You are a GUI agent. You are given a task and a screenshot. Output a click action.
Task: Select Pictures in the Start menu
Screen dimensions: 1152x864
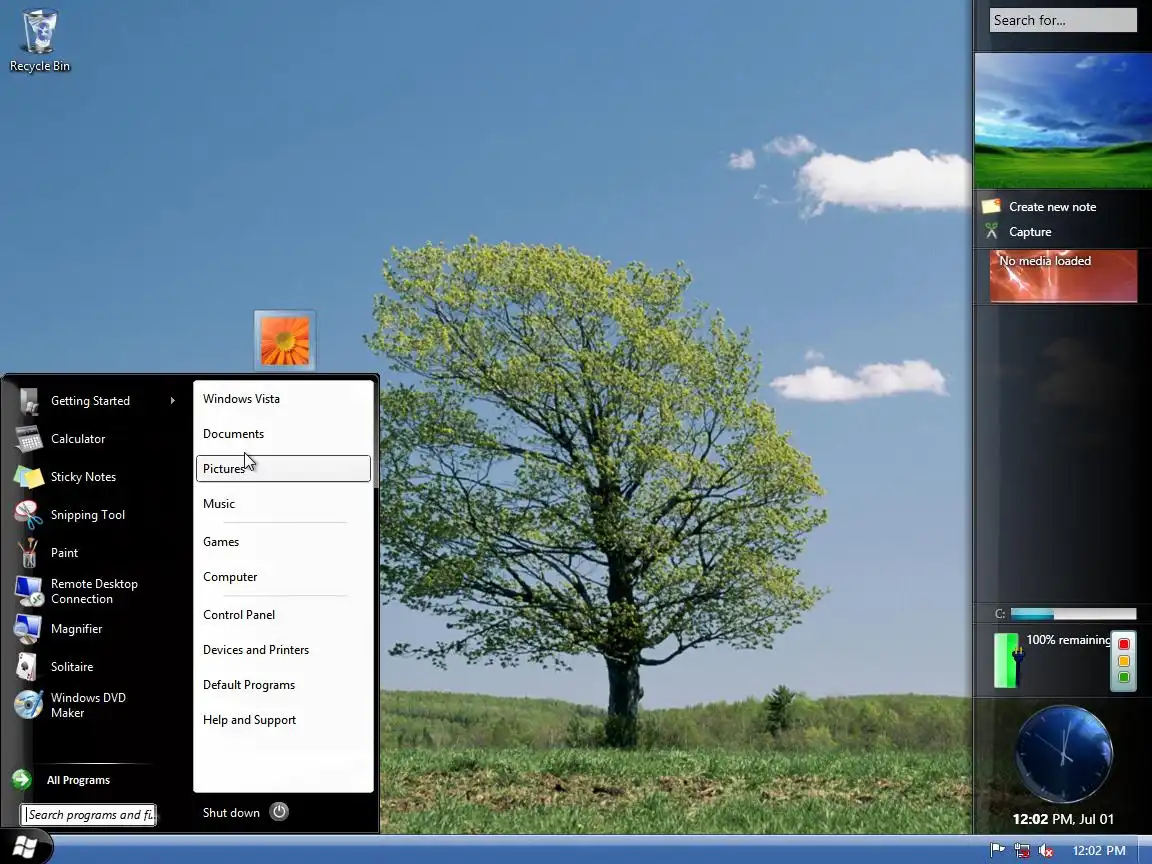click(284, 469)
